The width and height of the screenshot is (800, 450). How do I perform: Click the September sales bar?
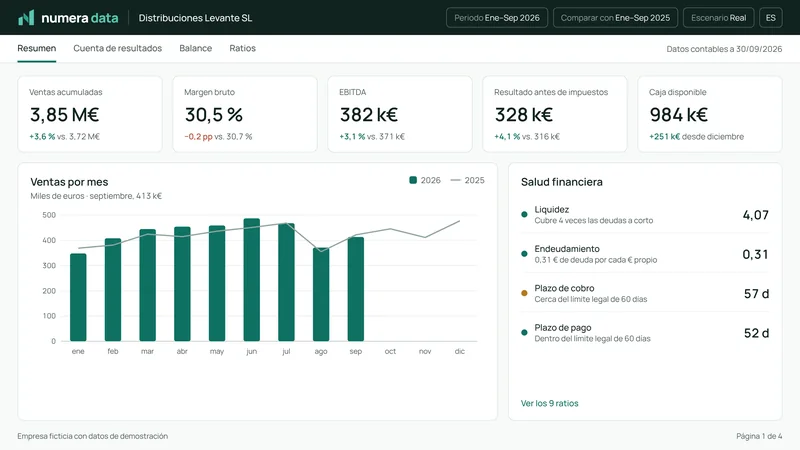click(x=356, y=289)
